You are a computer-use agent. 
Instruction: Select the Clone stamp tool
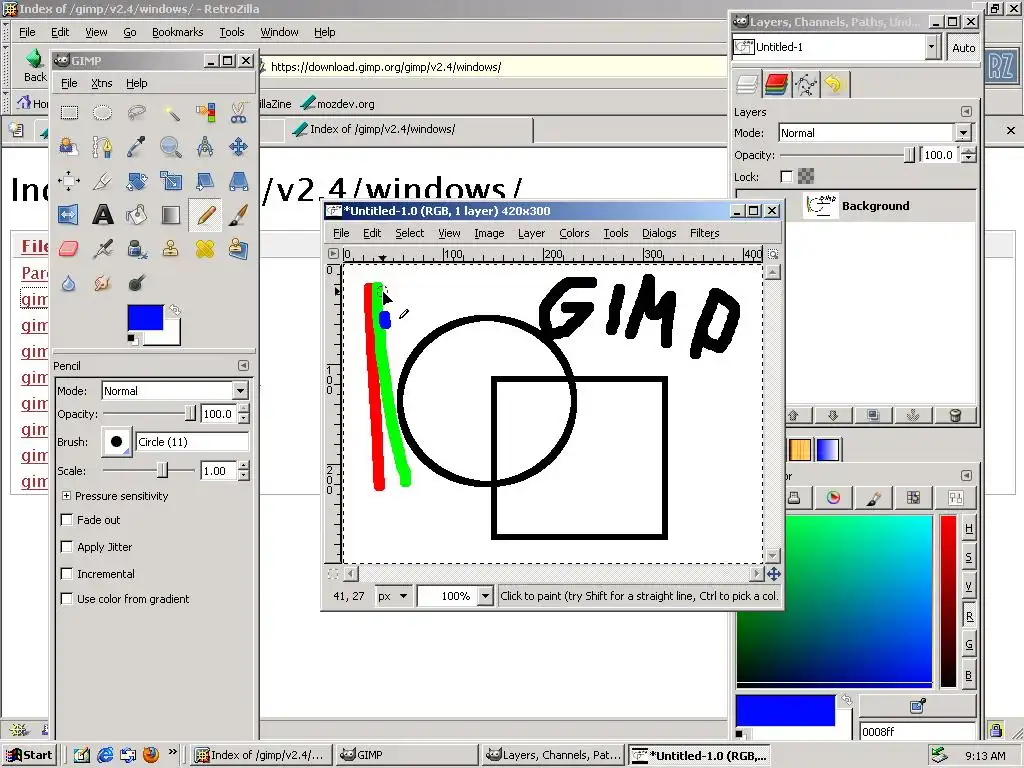pos(171,249)
